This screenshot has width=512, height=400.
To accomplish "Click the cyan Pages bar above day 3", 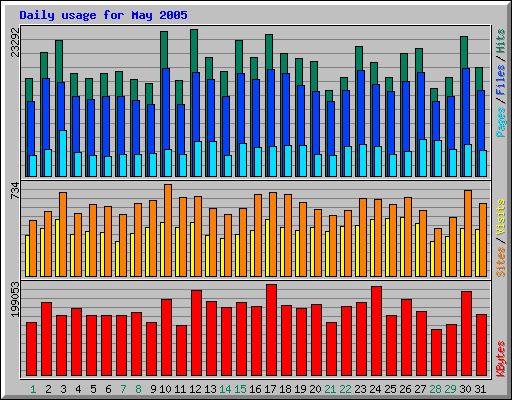I will click(x=63, y=153).
